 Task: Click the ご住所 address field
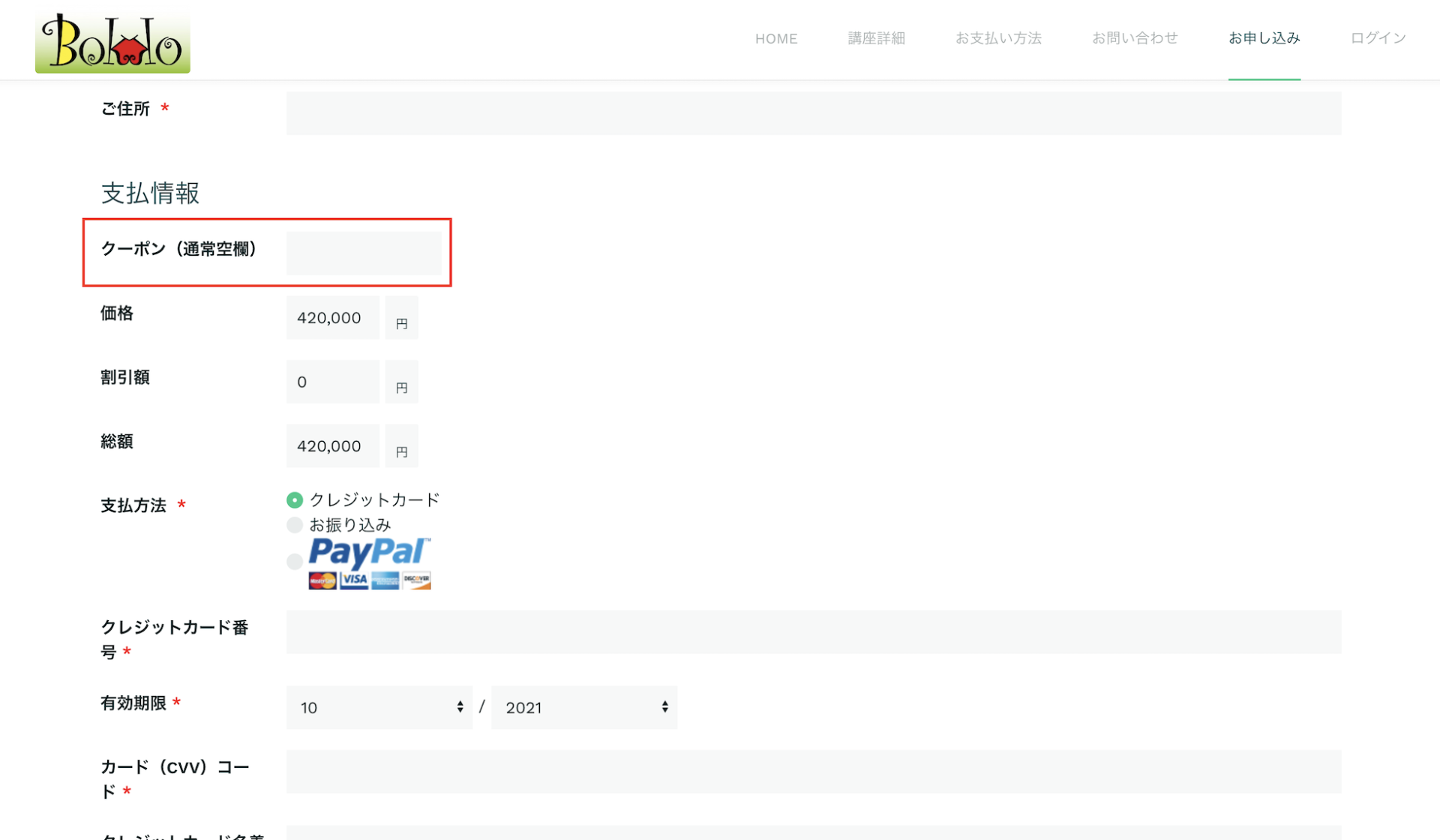point(814,113)
